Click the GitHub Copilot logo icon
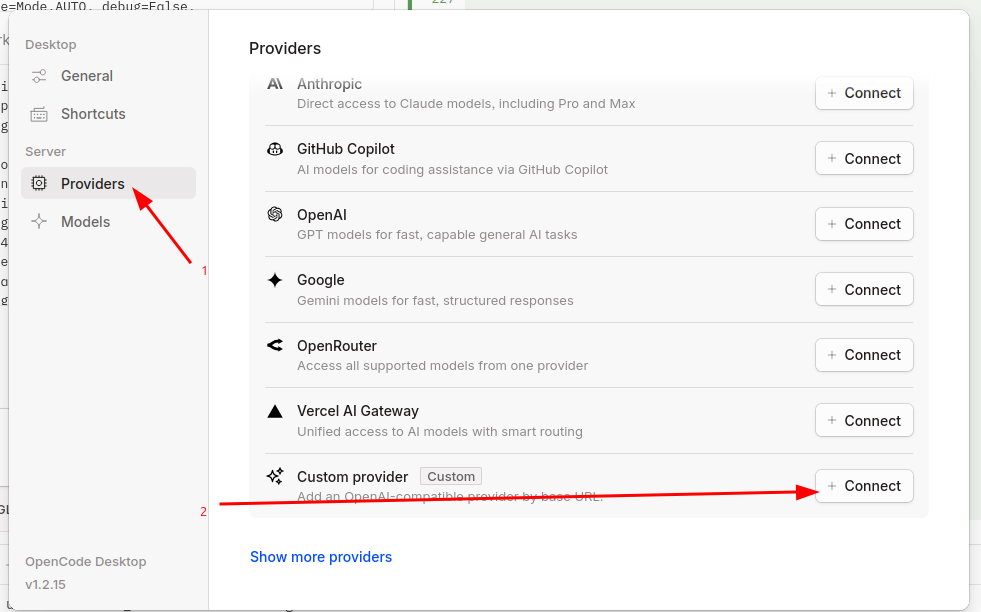 coord(275,149)
